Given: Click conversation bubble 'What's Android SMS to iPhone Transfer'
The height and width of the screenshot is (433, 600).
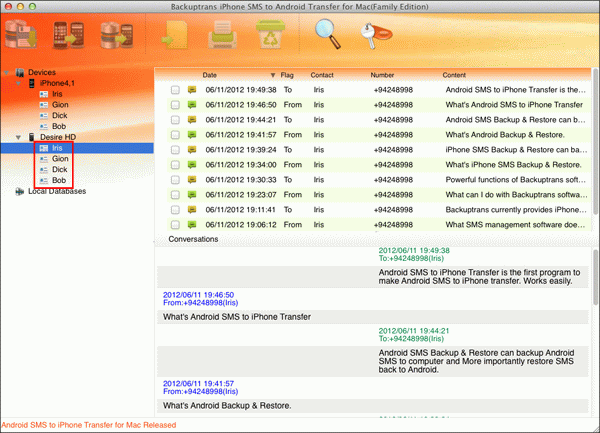Looking at the screenshot, I should coord(372,317).
